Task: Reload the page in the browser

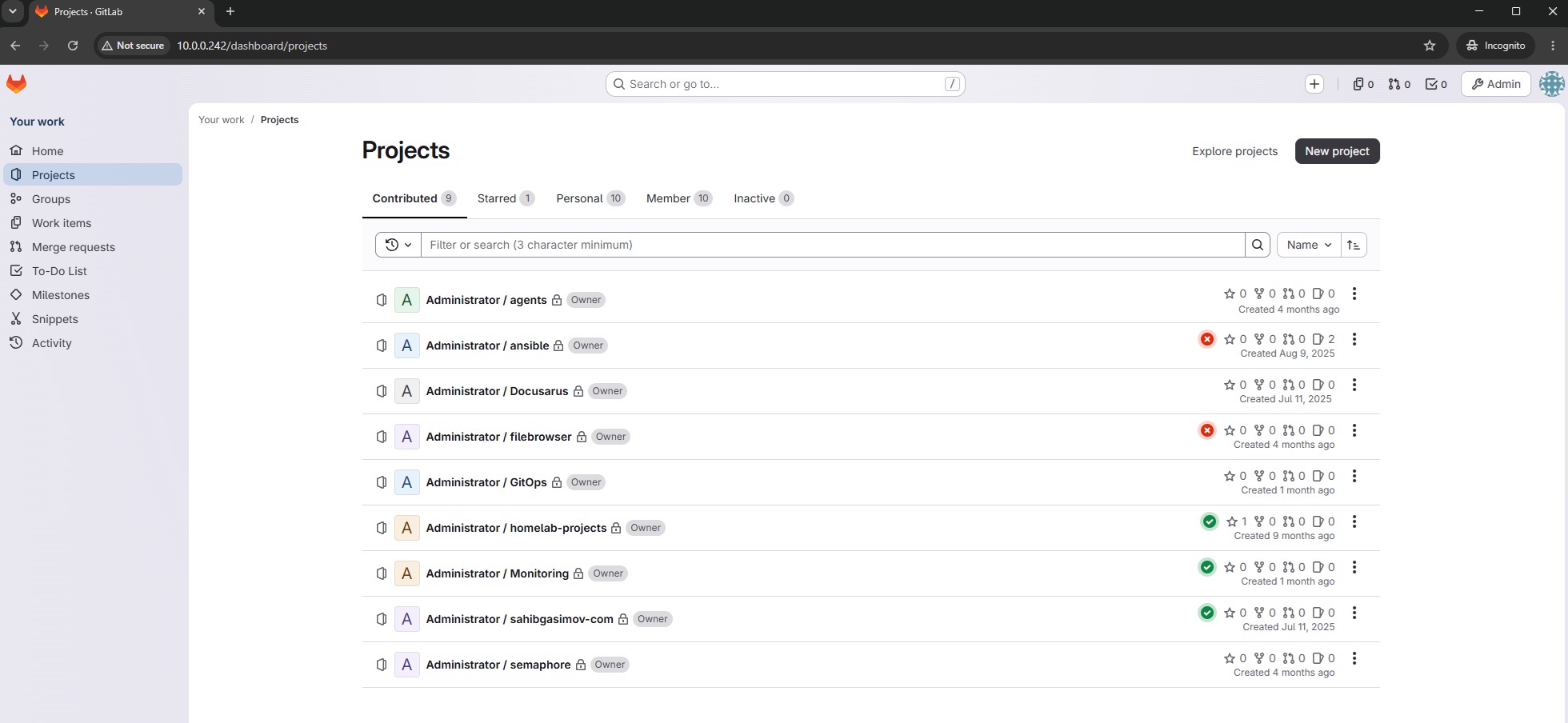Action: [x=73, y=46]
